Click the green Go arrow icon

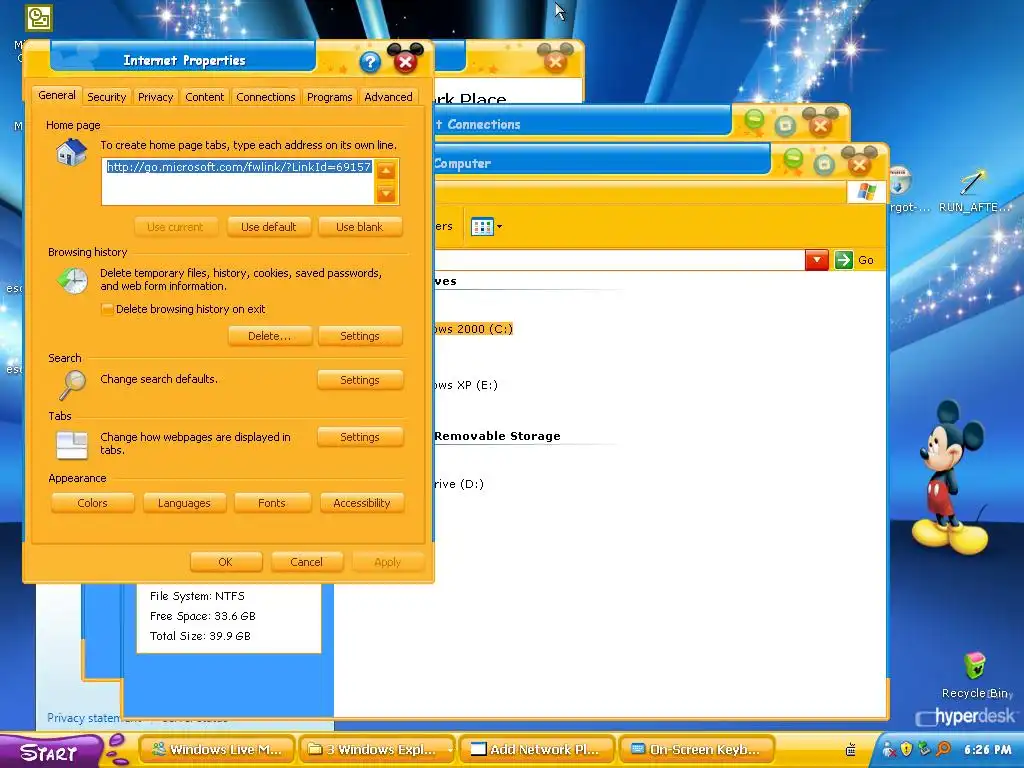tap(844, 260)
